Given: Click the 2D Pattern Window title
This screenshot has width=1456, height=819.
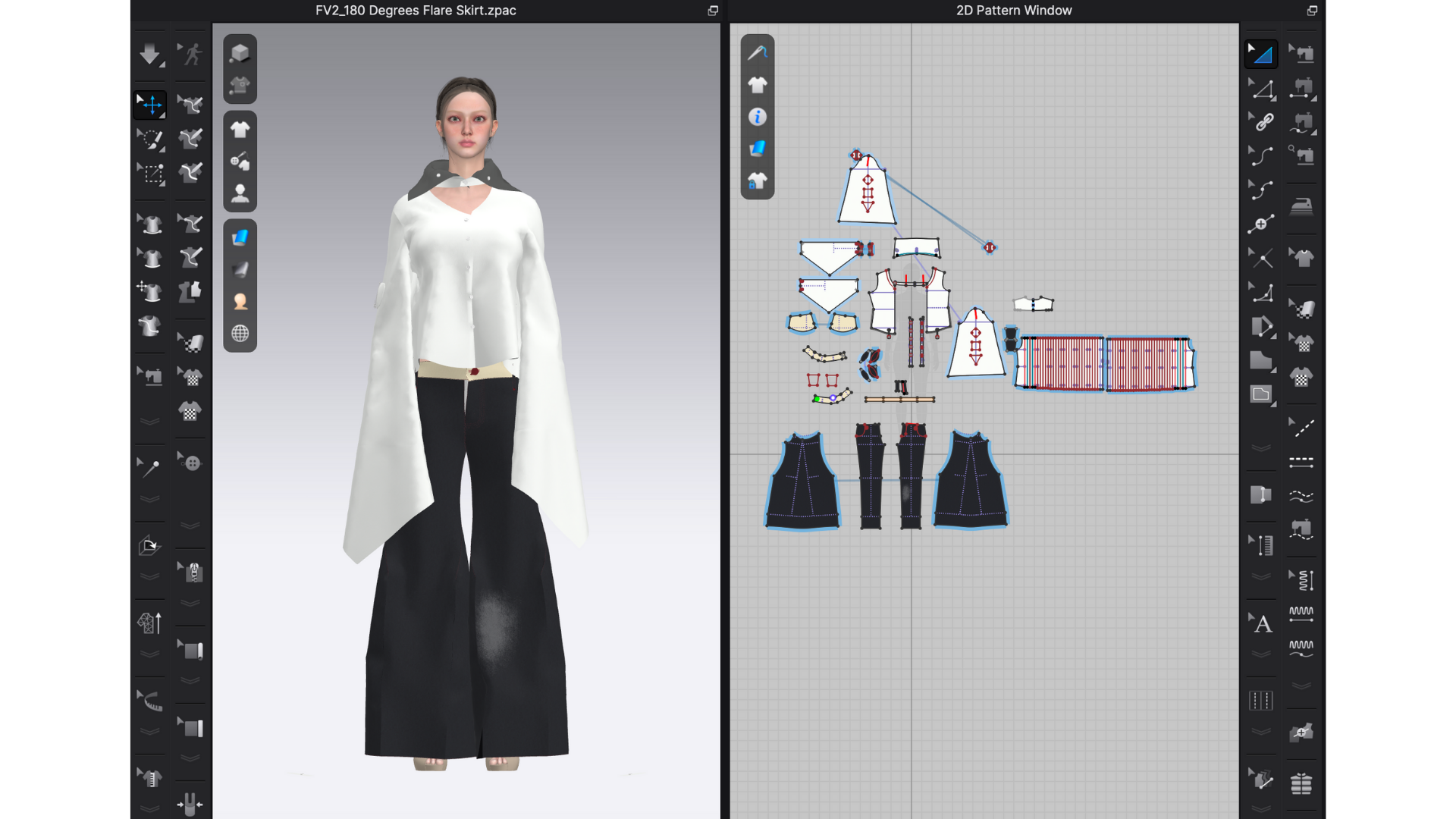Looking at the screenshot, I should tap(1014, 11).
